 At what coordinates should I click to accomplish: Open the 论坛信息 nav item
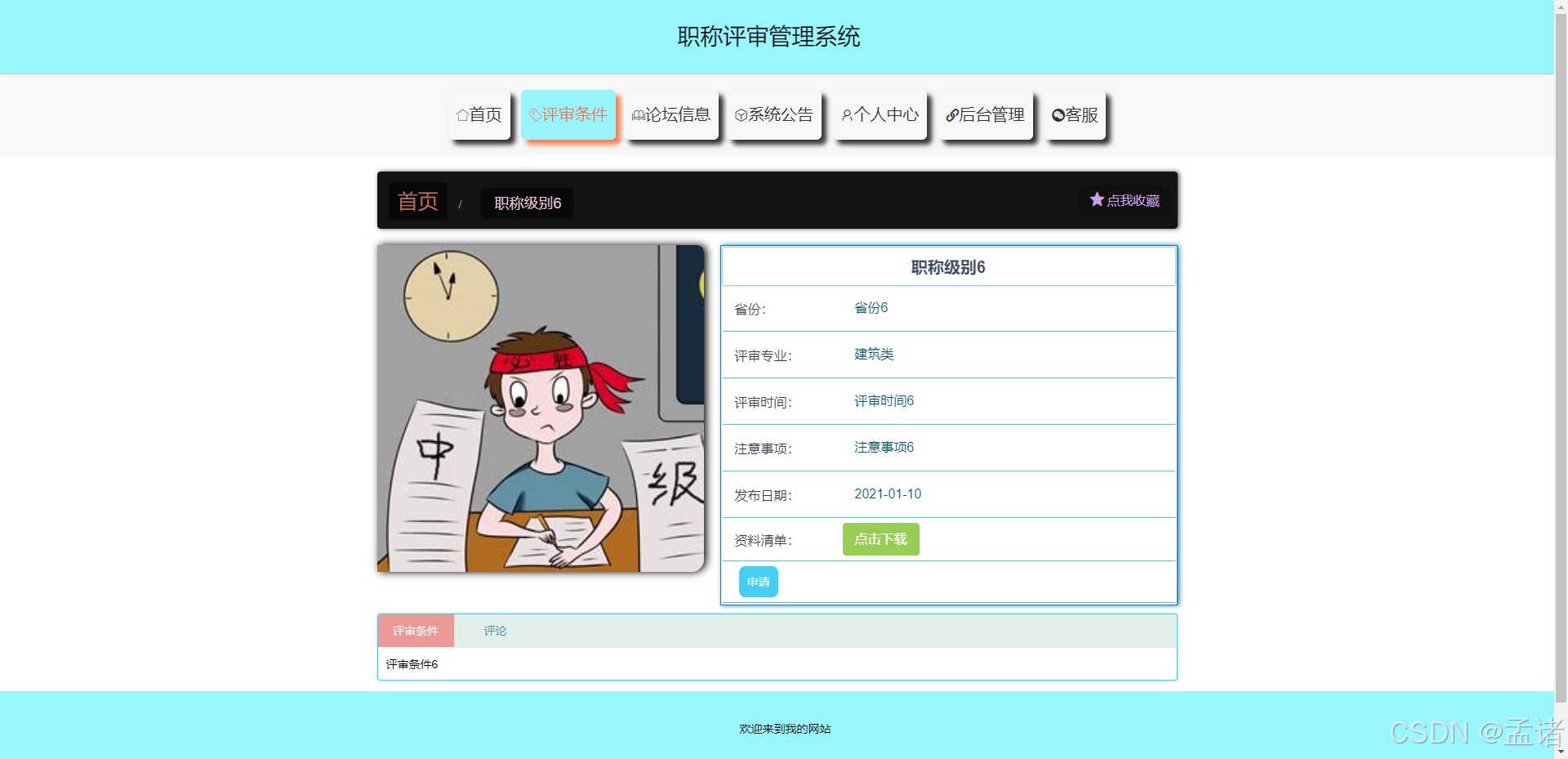tap(671, 114)
